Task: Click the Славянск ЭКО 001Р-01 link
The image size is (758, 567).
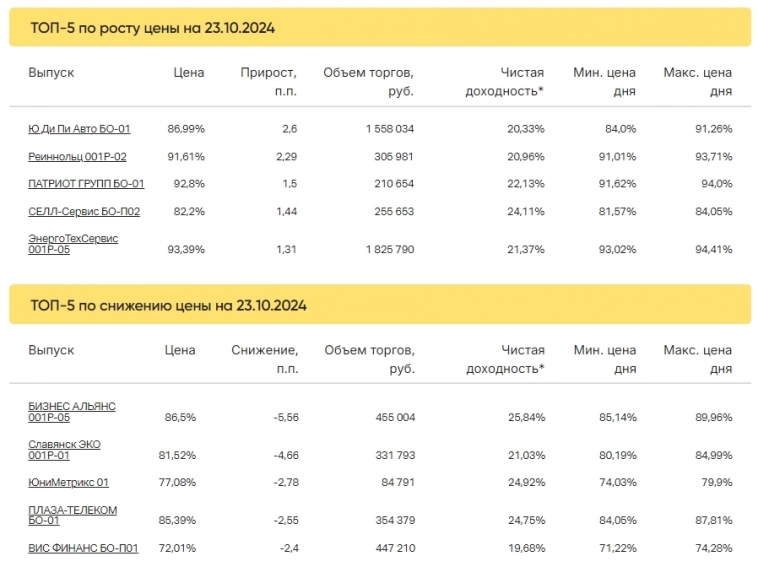Action: pyautogui.click(x=64, y=449)
